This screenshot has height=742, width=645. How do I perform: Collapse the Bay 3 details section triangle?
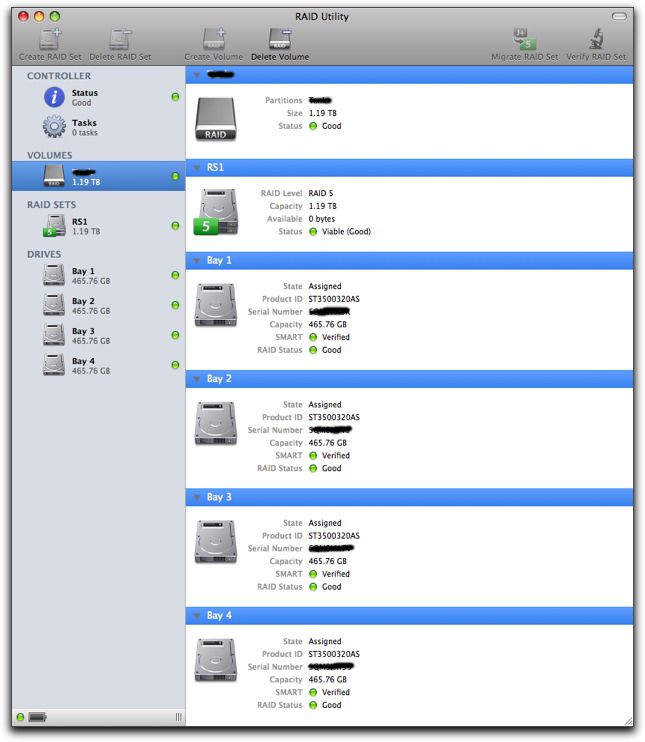coord(196,498)
